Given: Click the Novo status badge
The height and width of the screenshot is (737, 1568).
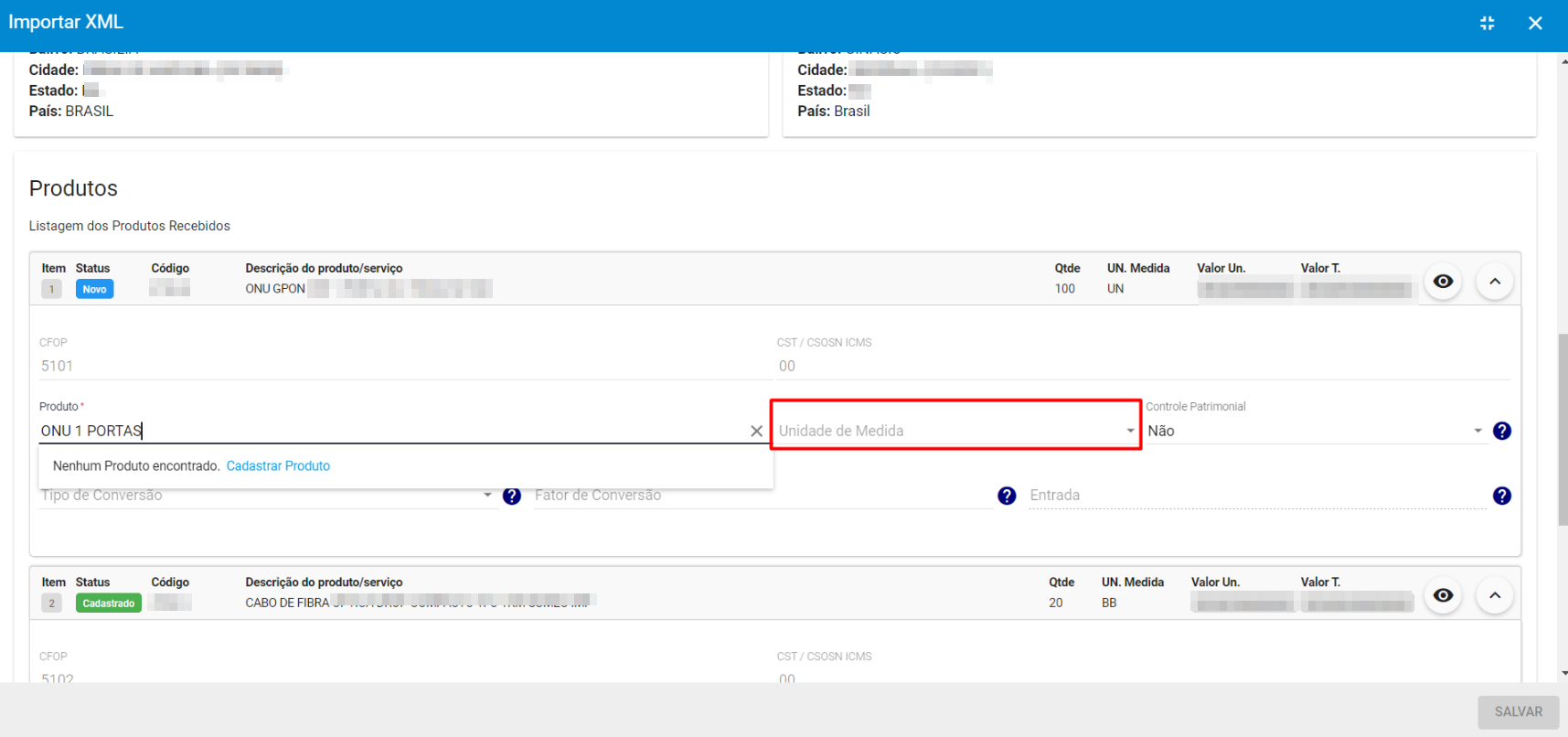Looking at the screenshot, I should pyautogui.click(x=94, y=289).
